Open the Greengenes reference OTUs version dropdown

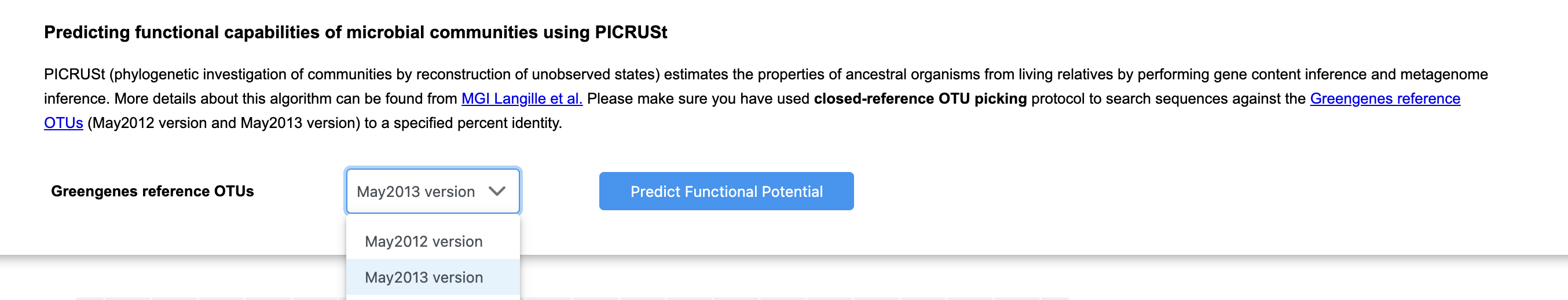coord(433,191)
